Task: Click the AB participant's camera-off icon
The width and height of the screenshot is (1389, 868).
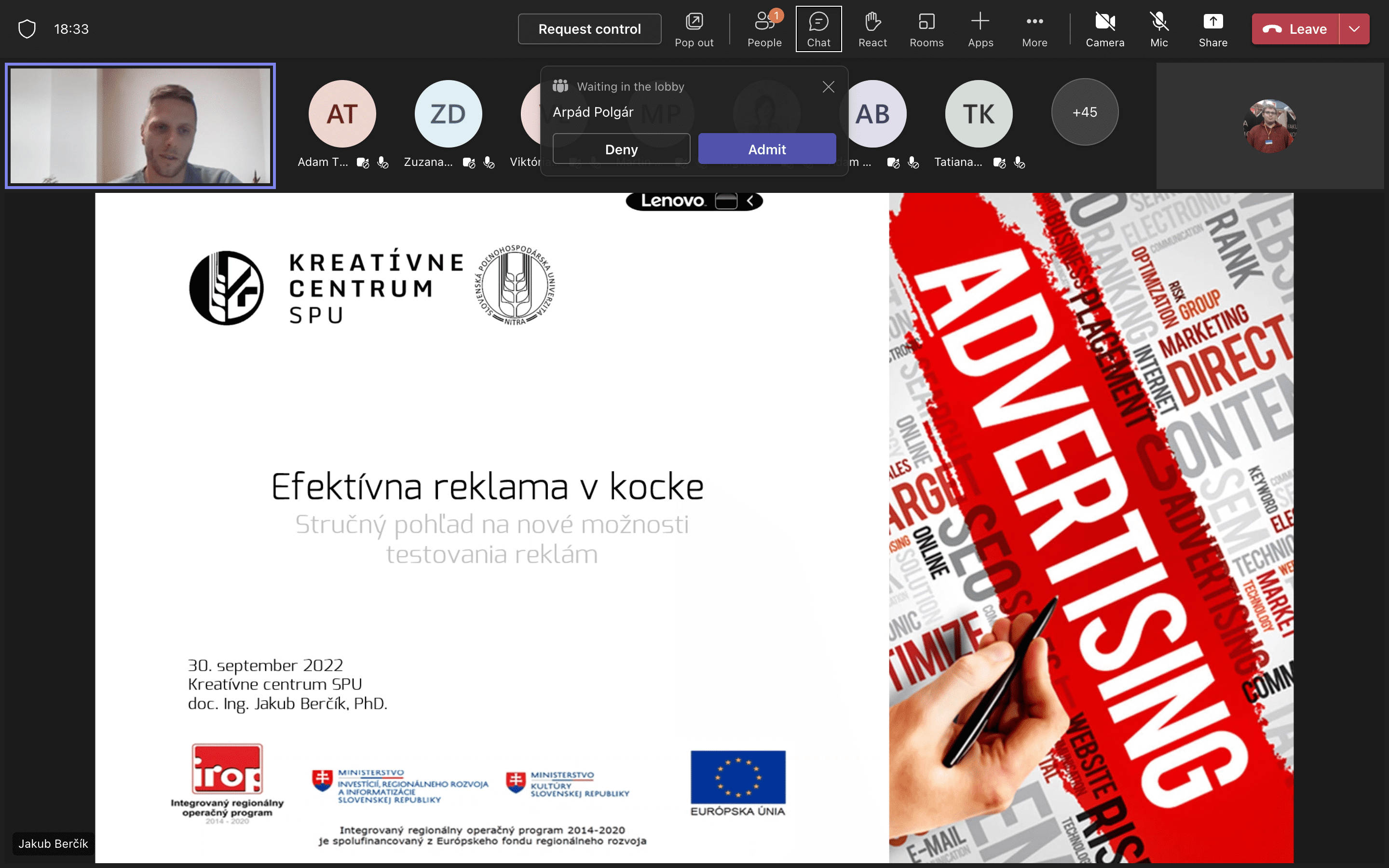Action: [893, 163]
